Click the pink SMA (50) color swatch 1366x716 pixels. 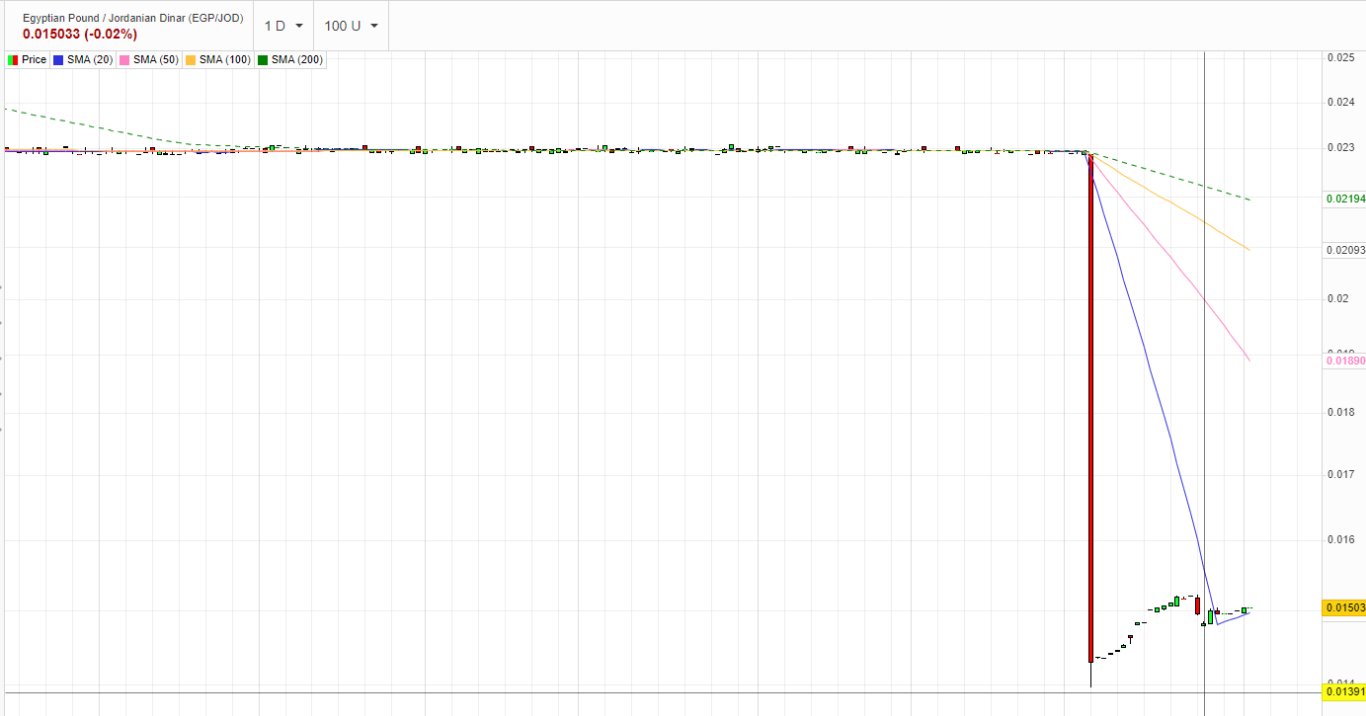click(x=124, y=60)
